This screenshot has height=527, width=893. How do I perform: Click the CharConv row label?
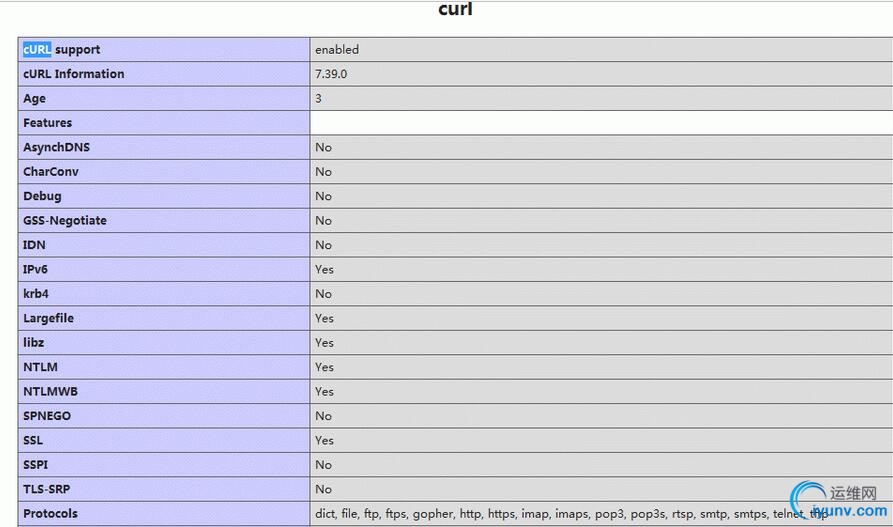coord(50,172)
